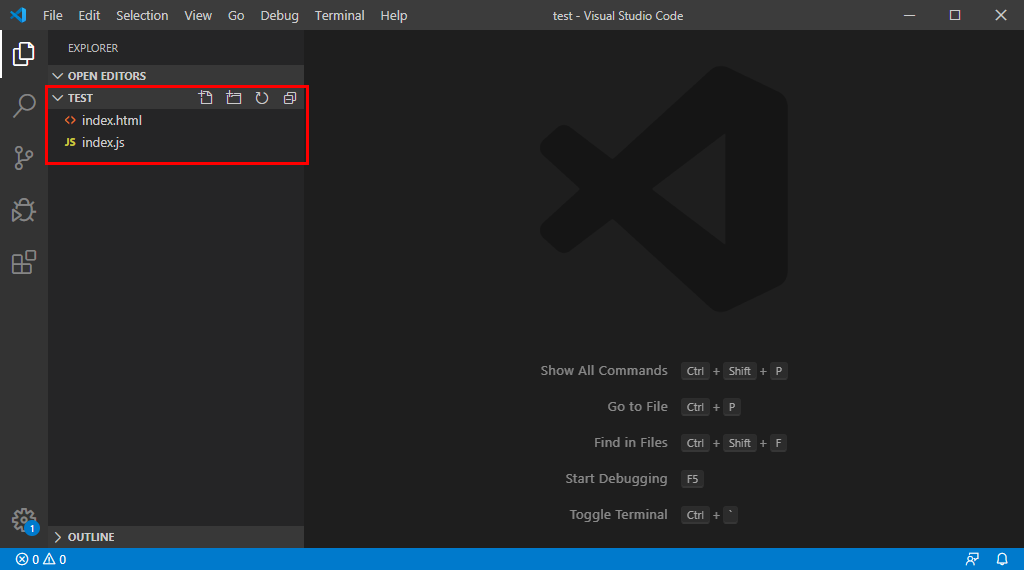Screen dimensions: 1024x570
Task: Click the JS icon beside index.js
Action: pos(70,142)
